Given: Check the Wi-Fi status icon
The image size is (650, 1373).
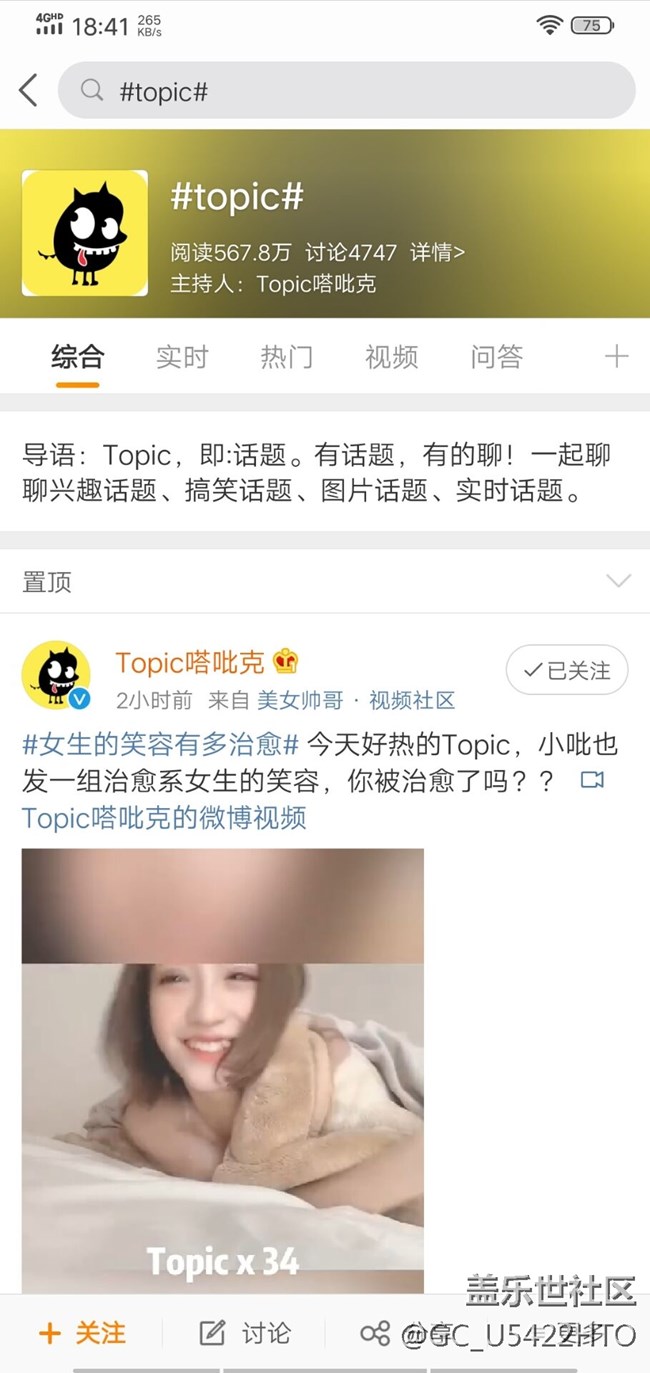Looking at the screenshot, I should [549, 25].
